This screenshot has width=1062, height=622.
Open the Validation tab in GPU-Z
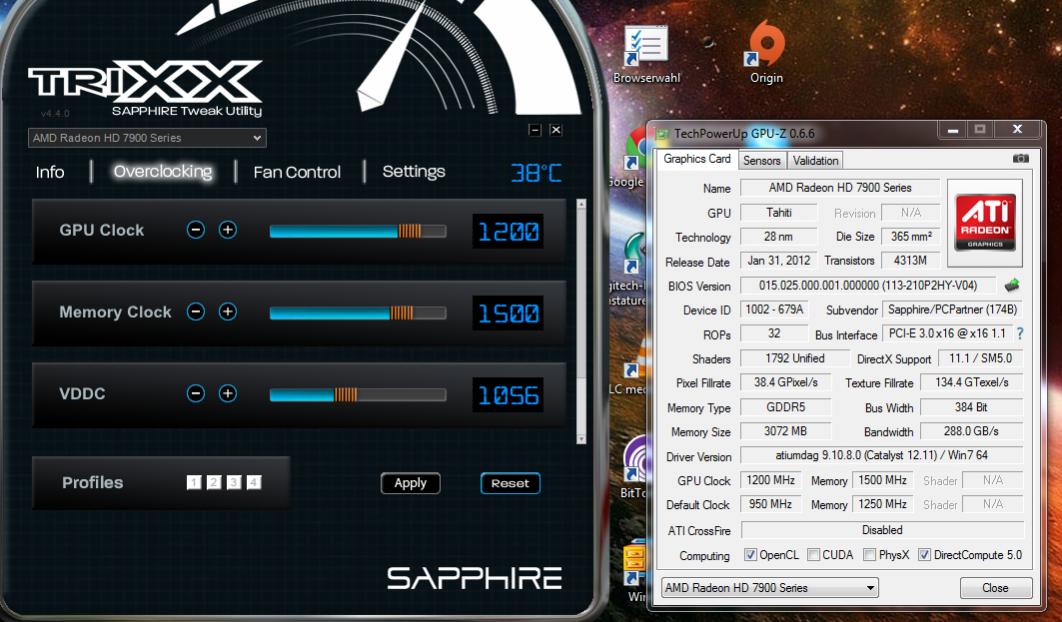pos(815,161)
